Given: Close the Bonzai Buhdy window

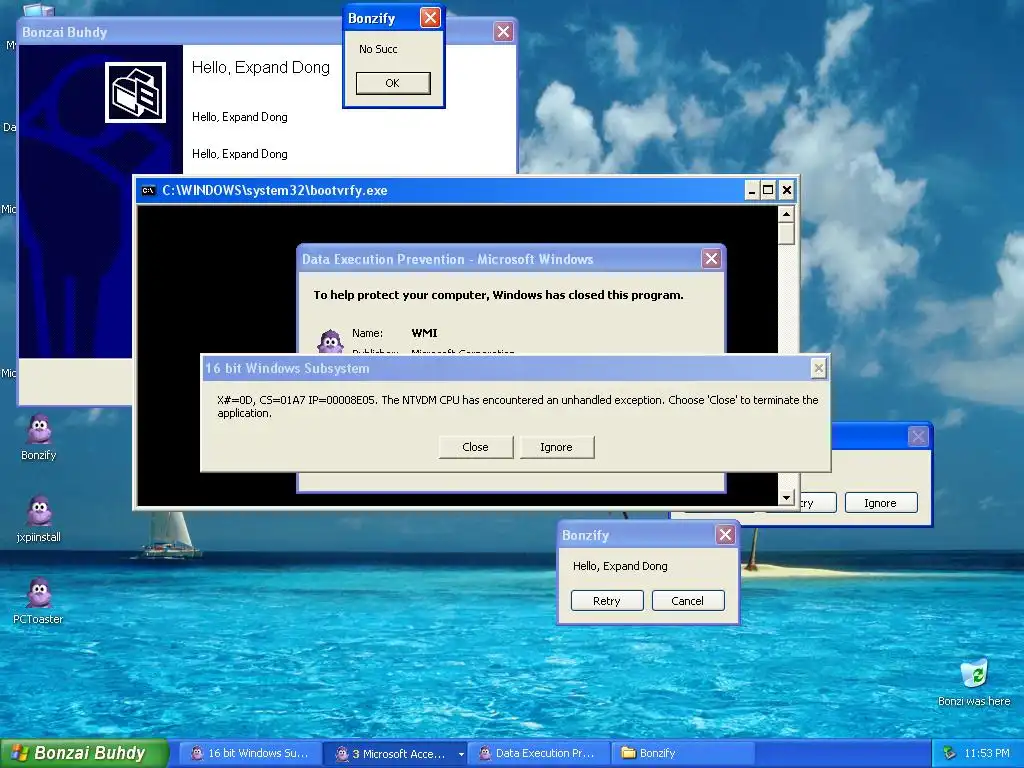Looking at the screenshot, I should 503,31.
